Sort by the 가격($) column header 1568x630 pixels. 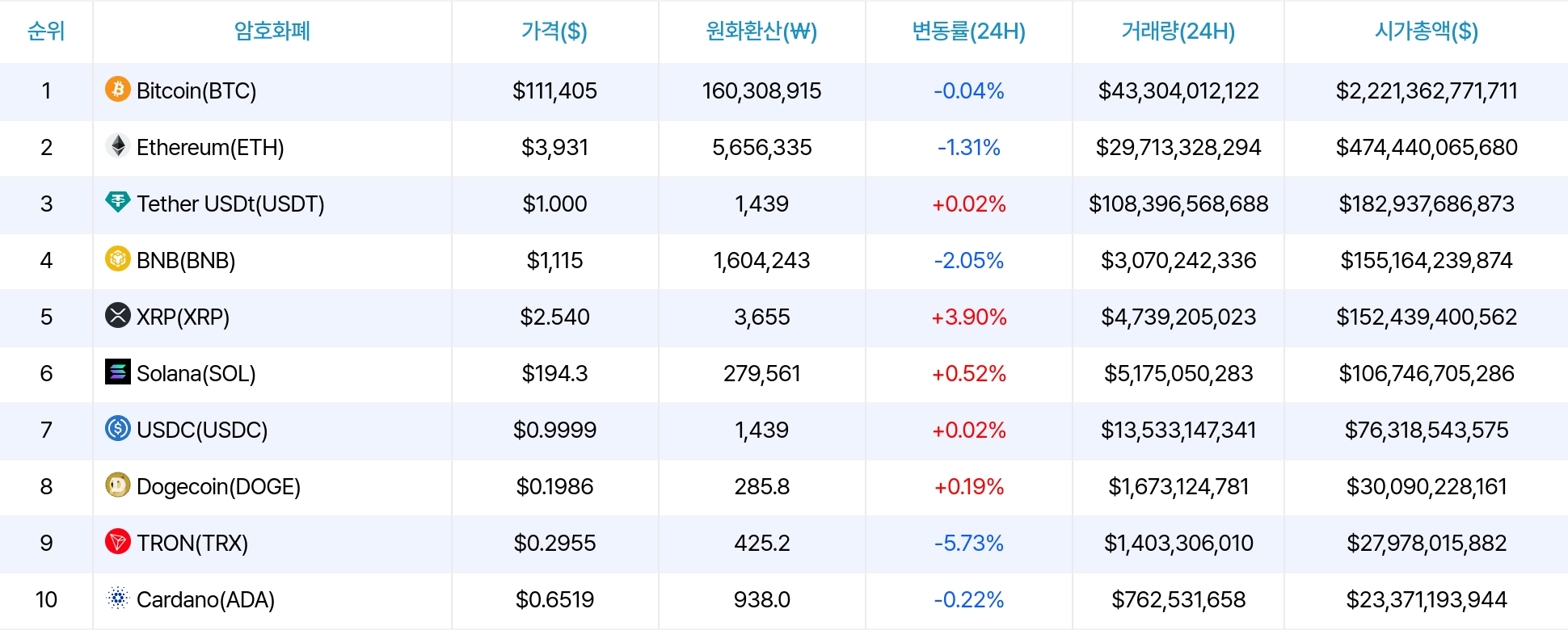pyautogui.click(x=554, y=31)
